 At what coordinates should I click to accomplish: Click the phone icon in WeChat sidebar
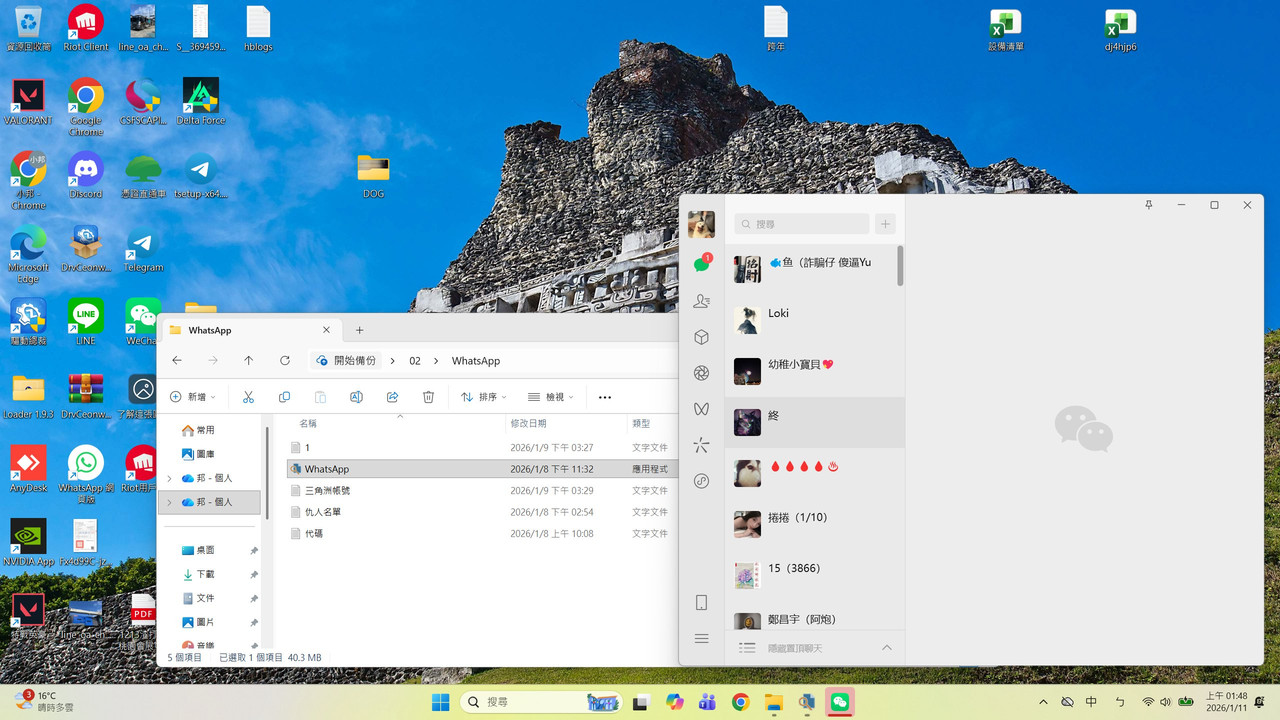coord(701,602)
